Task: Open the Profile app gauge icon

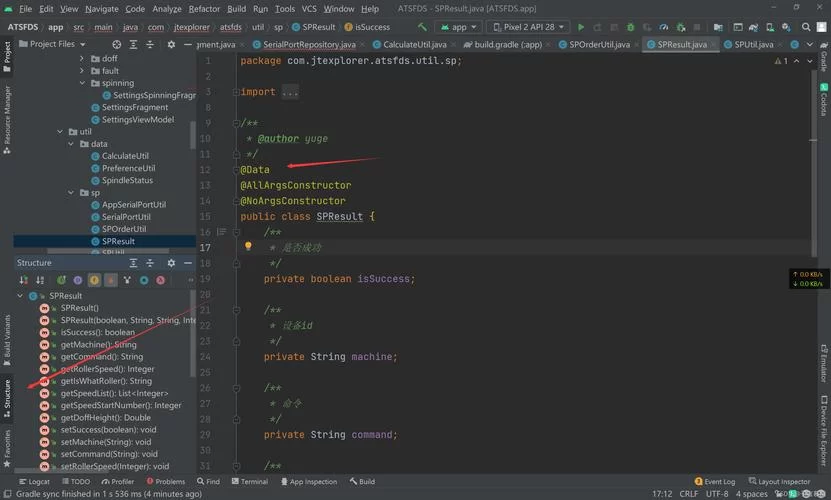Action: 664,27
